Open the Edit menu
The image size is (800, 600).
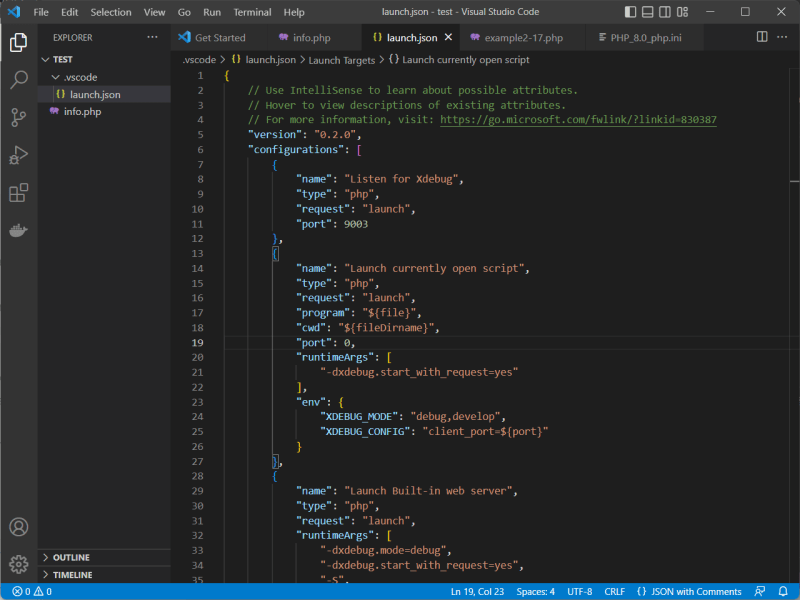[x=69, y=12]
